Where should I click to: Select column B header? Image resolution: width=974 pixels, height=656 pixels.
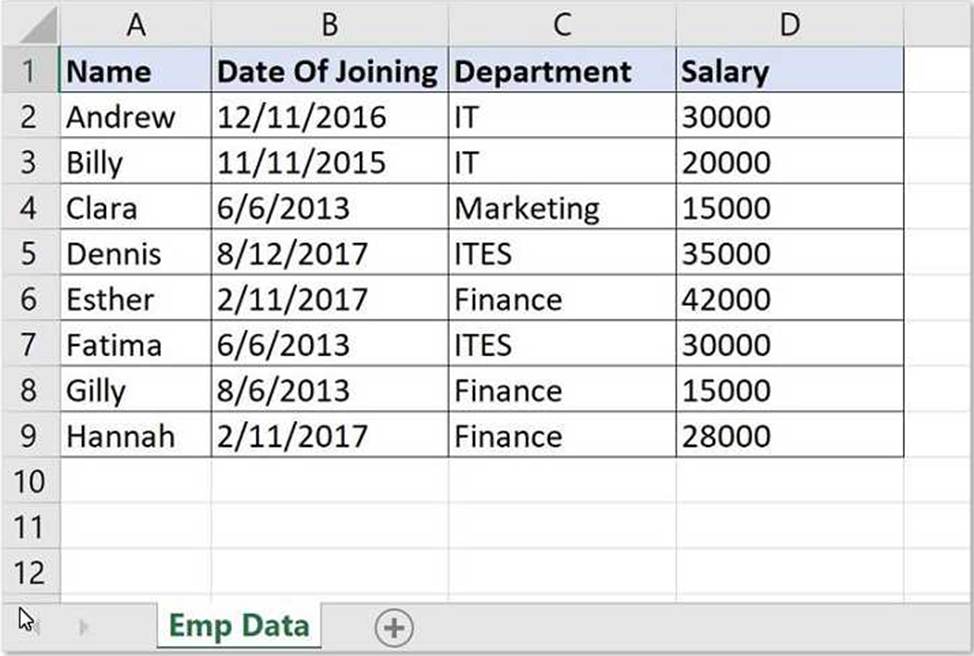point(329,25)
